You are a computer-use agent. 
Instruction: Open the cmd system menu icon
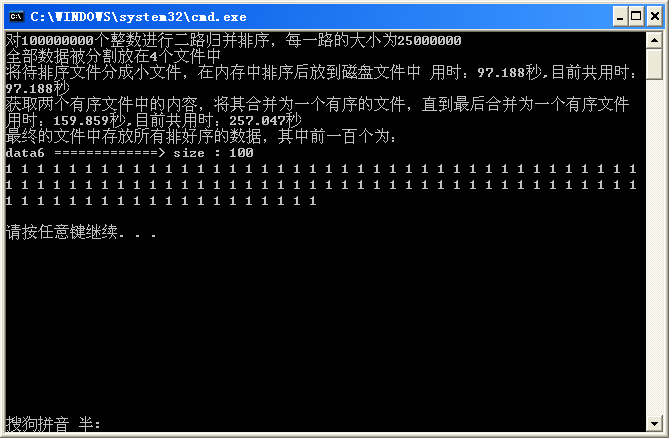(x=16, y=17)
